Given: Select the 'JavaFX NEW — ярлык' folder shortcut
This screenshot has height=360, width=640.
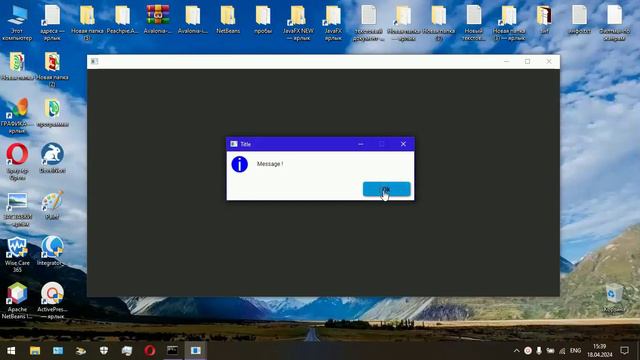Looking at the screenshot, I should [298, 22].
